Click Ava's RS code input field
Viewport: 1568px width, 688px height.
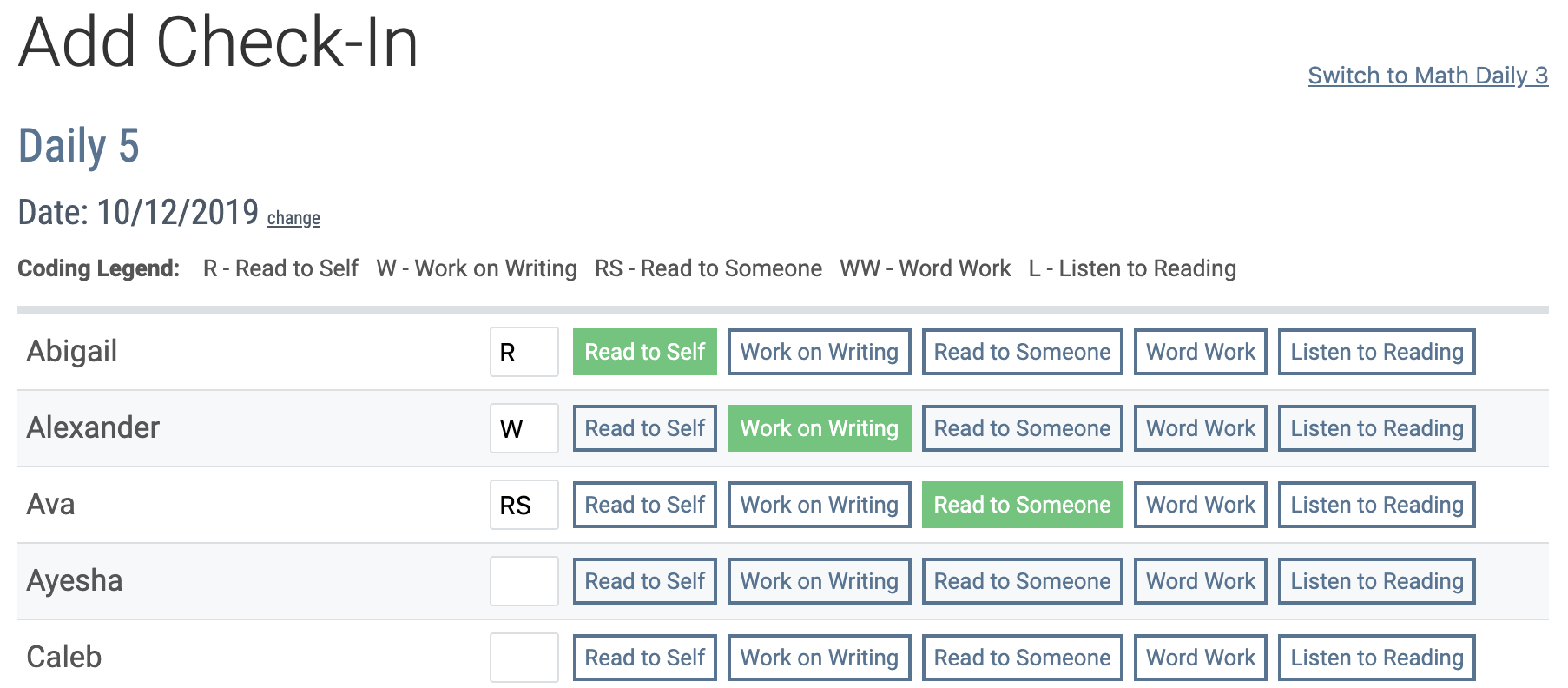coord(524,505)
